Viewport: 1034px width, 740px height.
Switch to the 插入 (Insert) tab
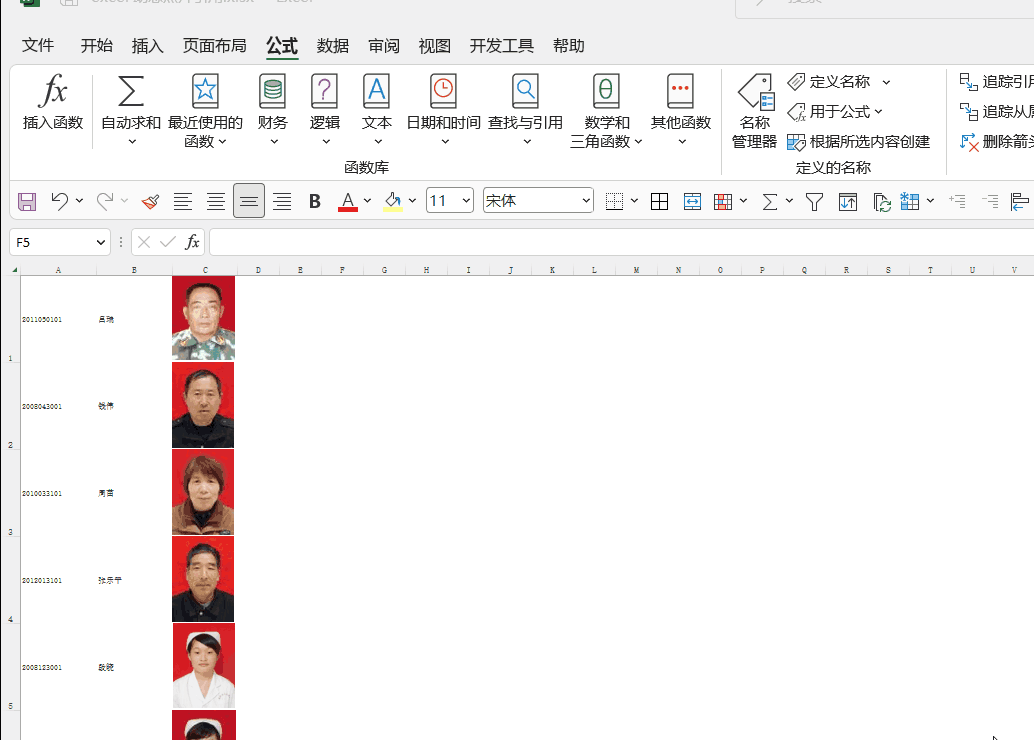pos(147,46)
